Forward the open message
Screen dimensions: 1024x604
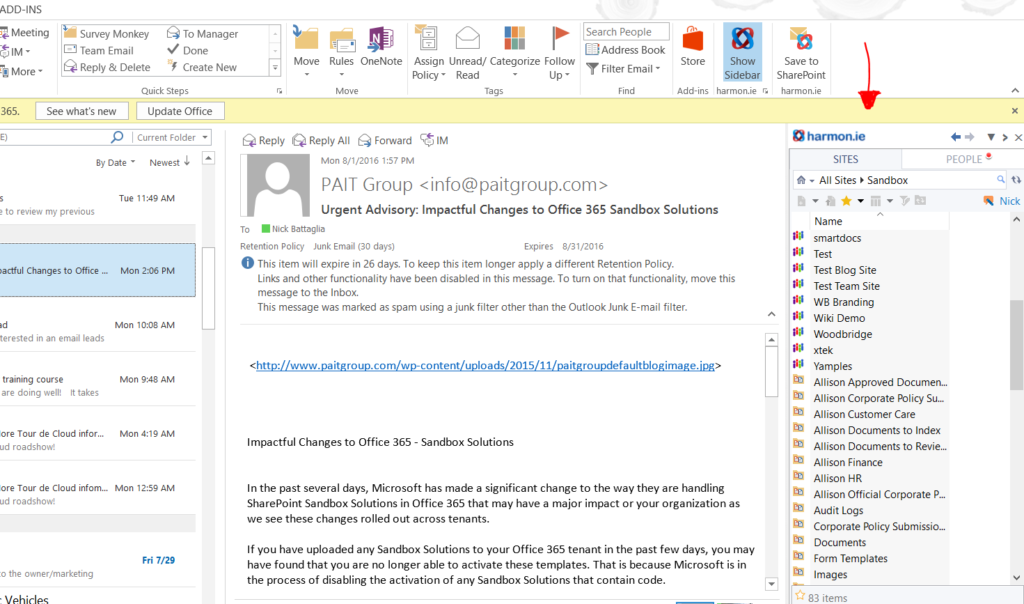point(385,140)
